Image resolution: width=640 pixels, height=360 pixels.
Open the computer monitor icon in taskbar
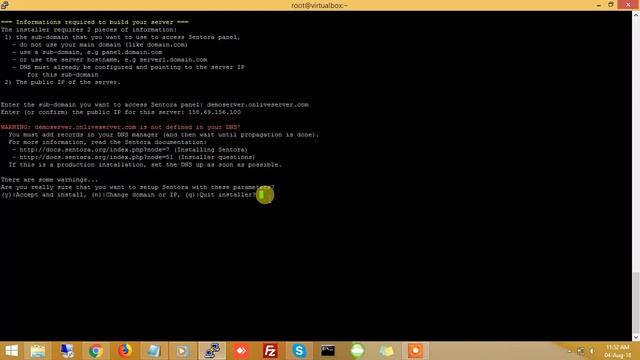(67, 351)
